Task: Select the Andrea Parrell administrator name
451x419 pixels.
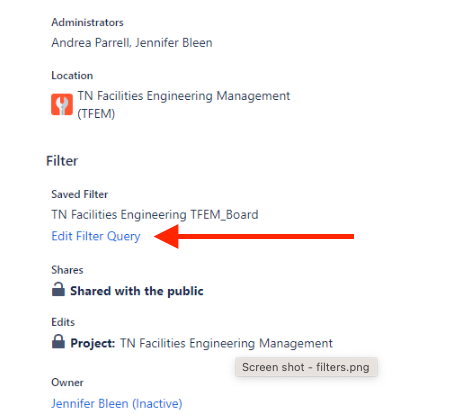Action: click(90, 43)
